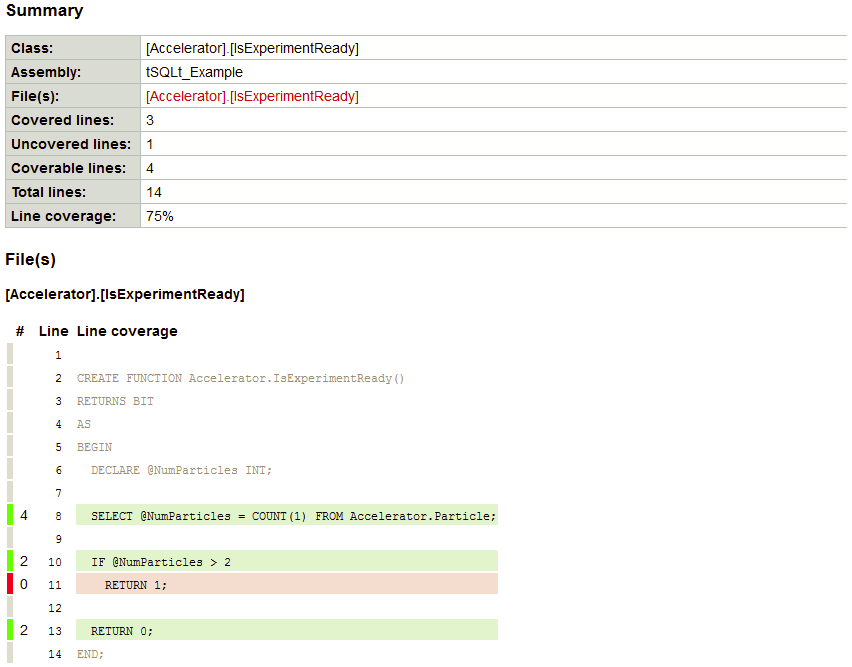Open the red [Accelerator].[IsExperimentReady] file link
Screen dimensions: 852x667
[252, 96]
